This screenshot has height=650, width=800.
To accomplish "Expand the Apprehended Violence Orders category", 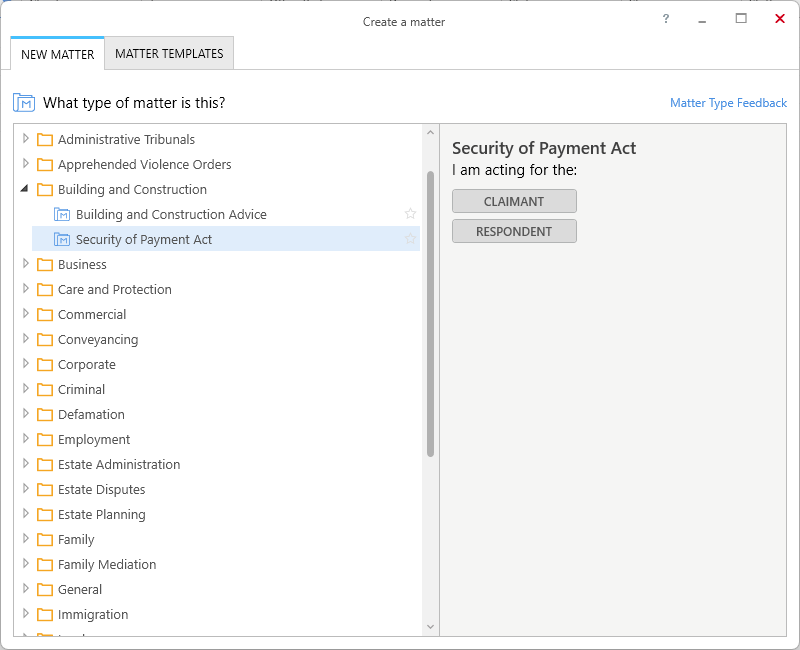I will point(26,163).
